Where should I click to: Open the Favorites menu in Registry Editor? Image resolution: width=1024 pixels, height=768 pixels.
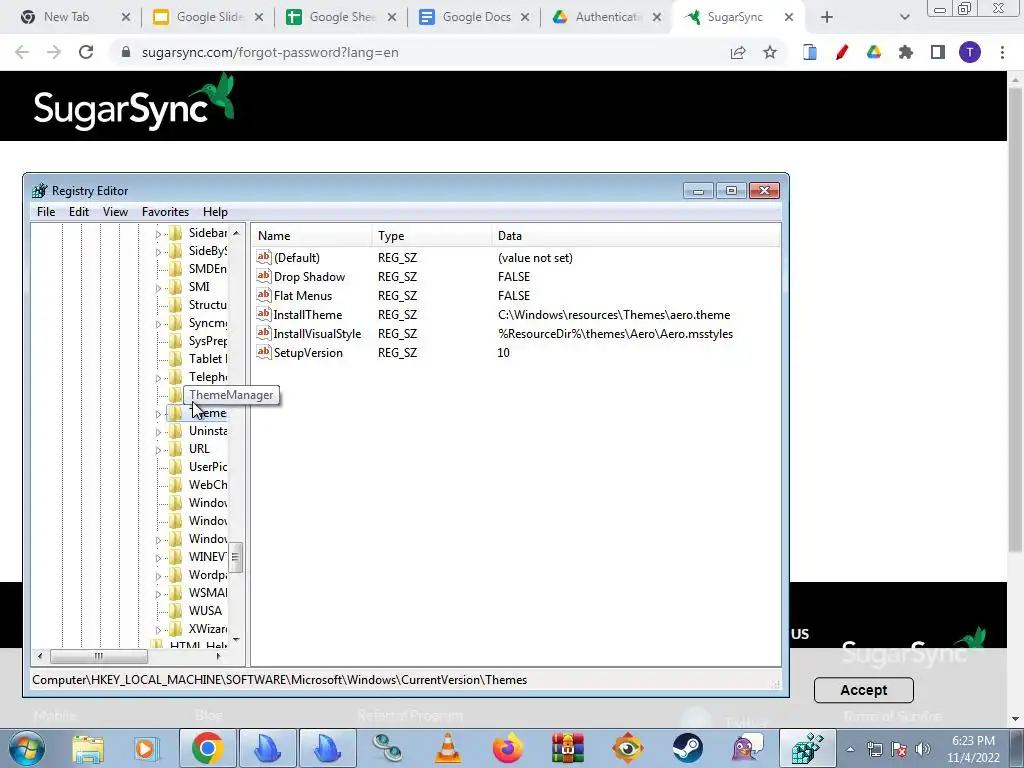point(165,212)
